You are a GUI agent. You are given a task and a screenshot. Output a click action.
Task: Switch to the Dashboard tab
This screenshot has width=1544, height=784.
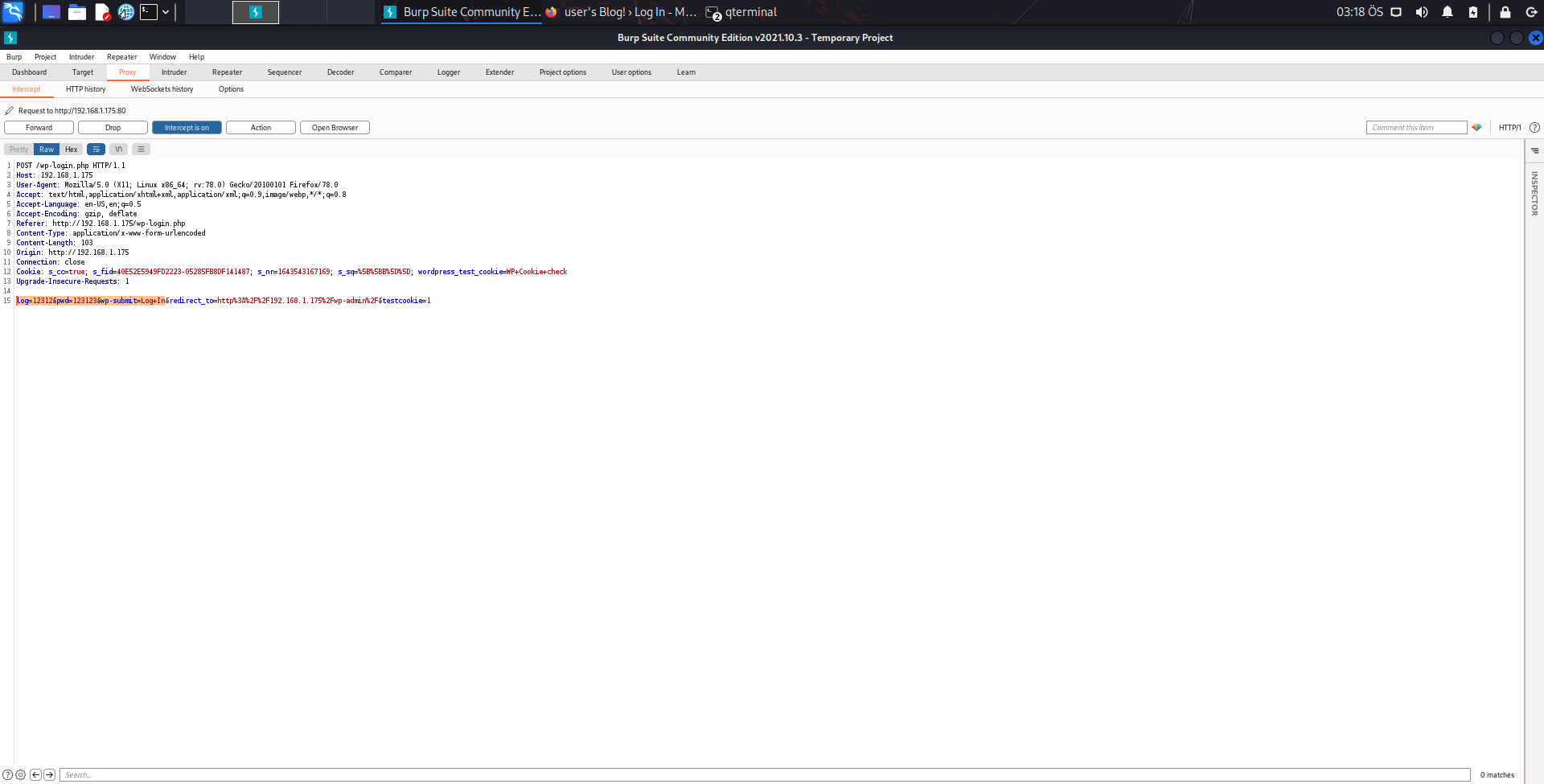point(29,72)
